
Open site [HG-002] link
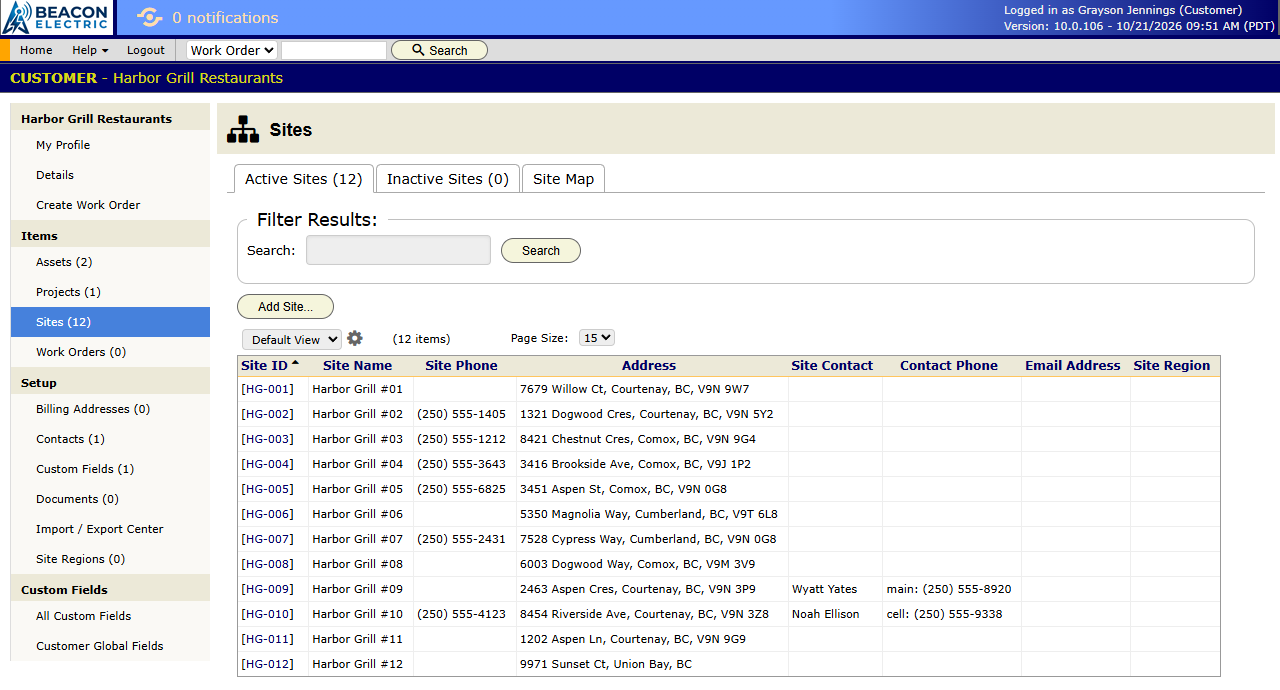tap(267, 414)
